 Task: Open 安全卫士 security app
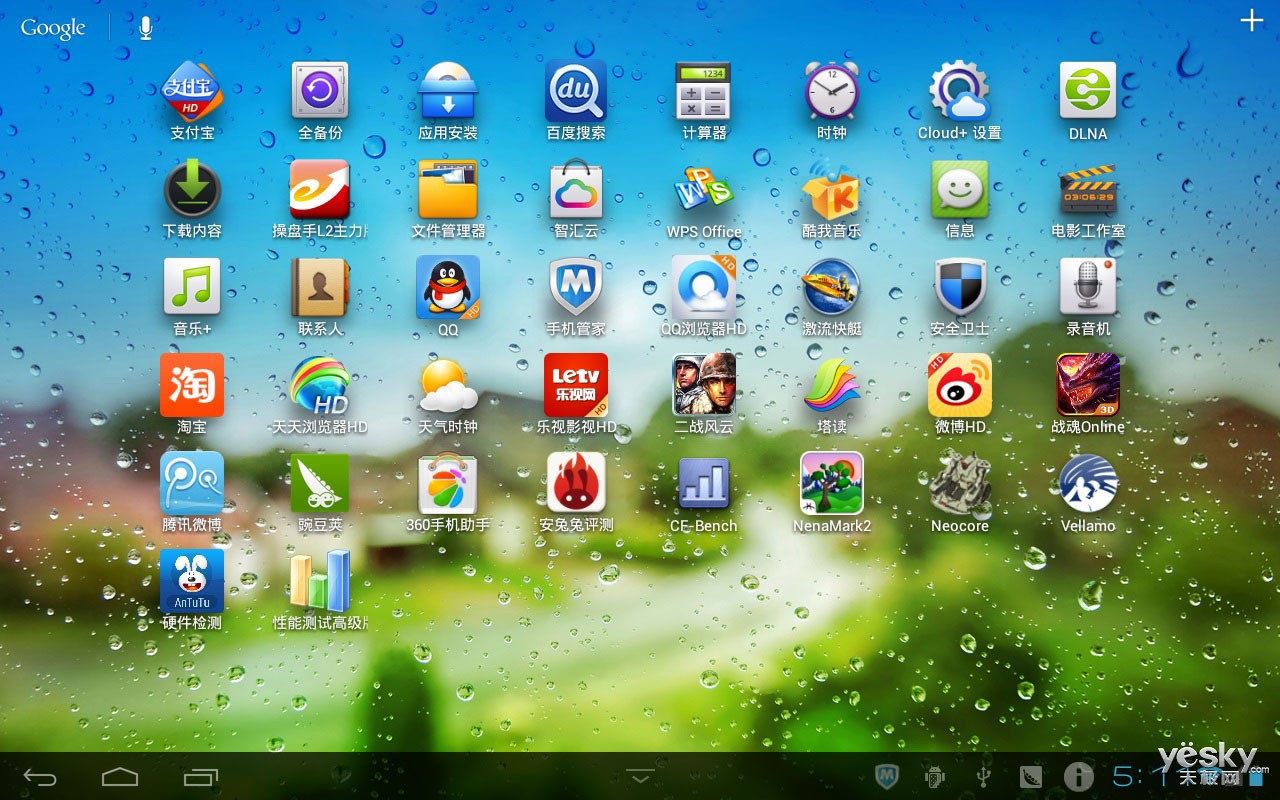point(960,287)
